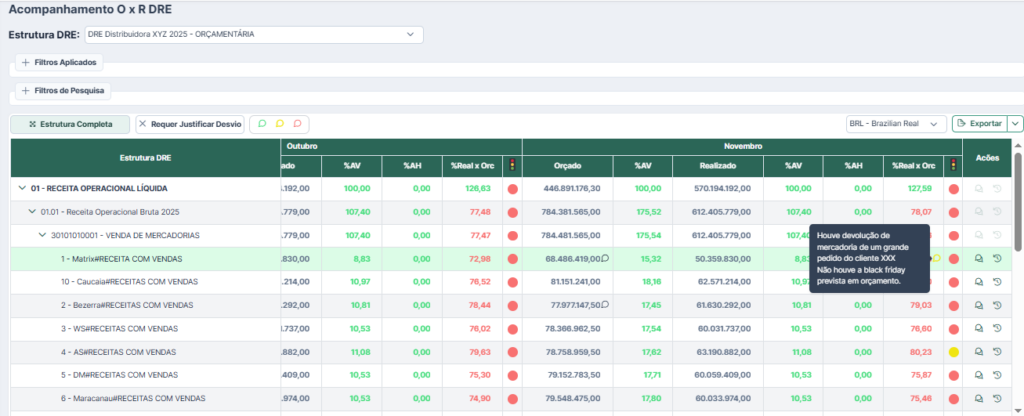Open comment action for Maracanau row

tap(979, 398)
